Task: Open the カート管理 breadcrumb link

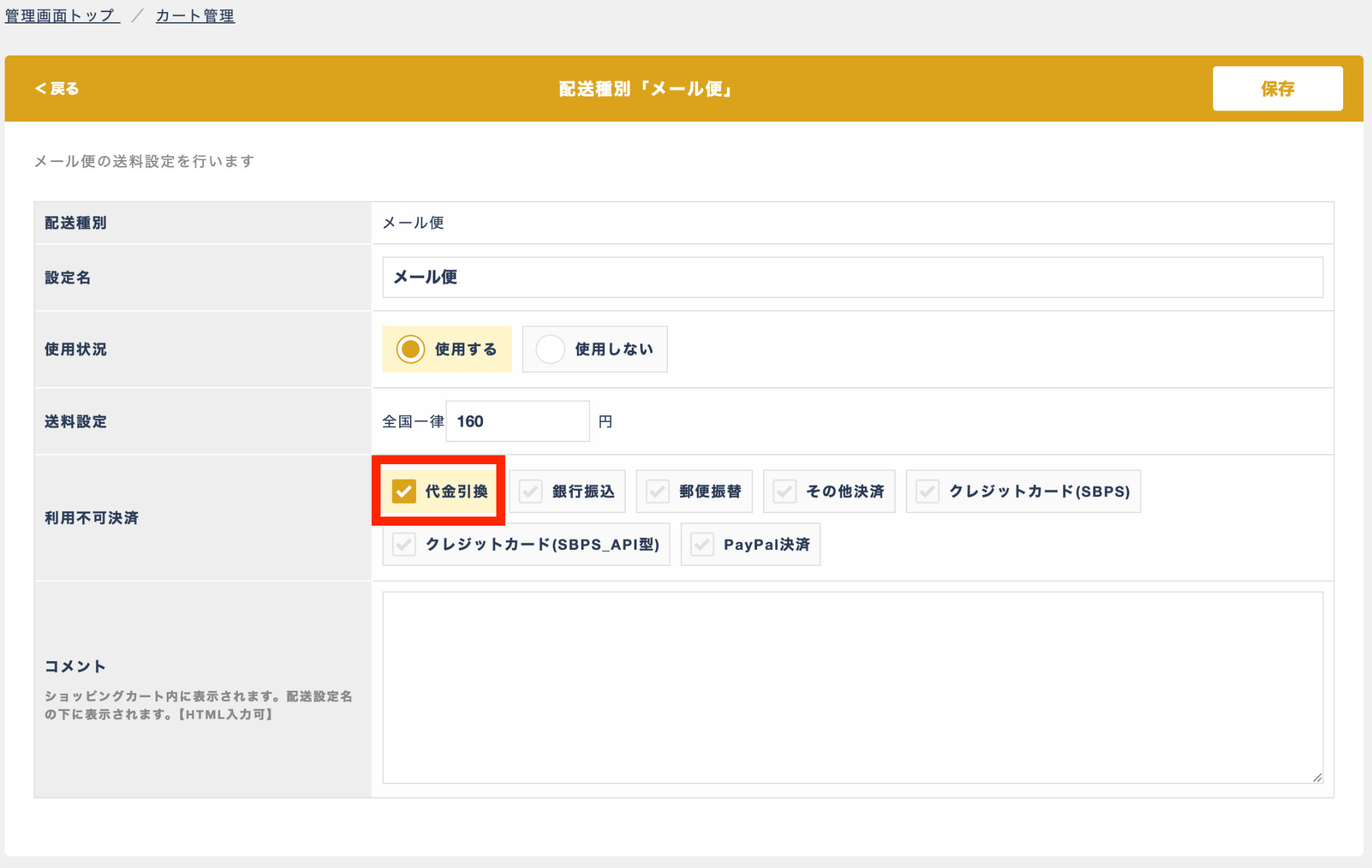Action: tap(195, 15)
